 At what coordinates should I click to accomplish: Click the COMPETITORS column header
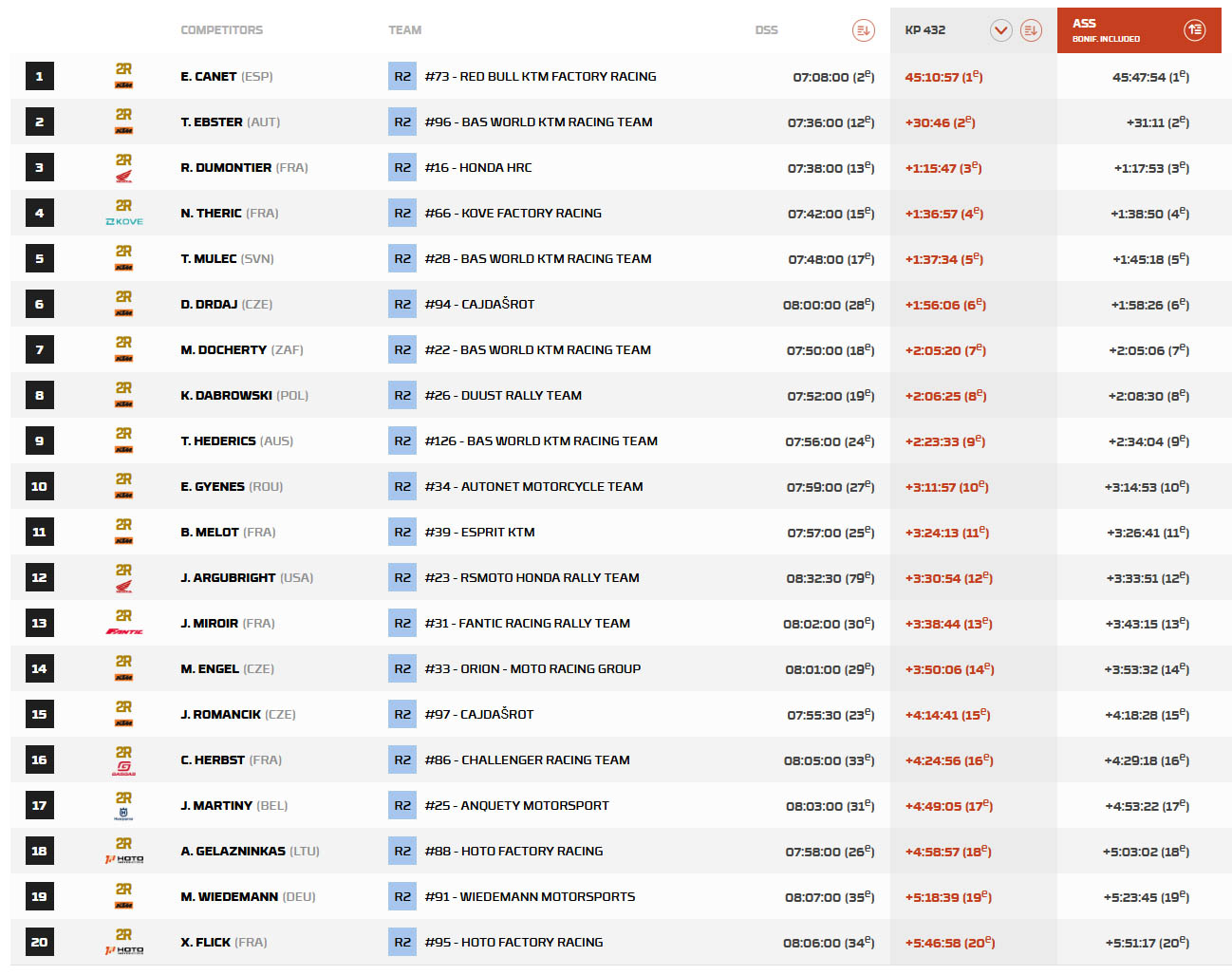(x=222, y=30)
